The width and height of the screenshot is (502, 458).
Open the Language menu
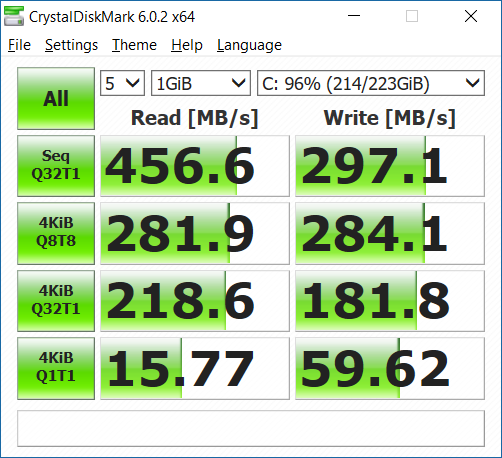249,45
